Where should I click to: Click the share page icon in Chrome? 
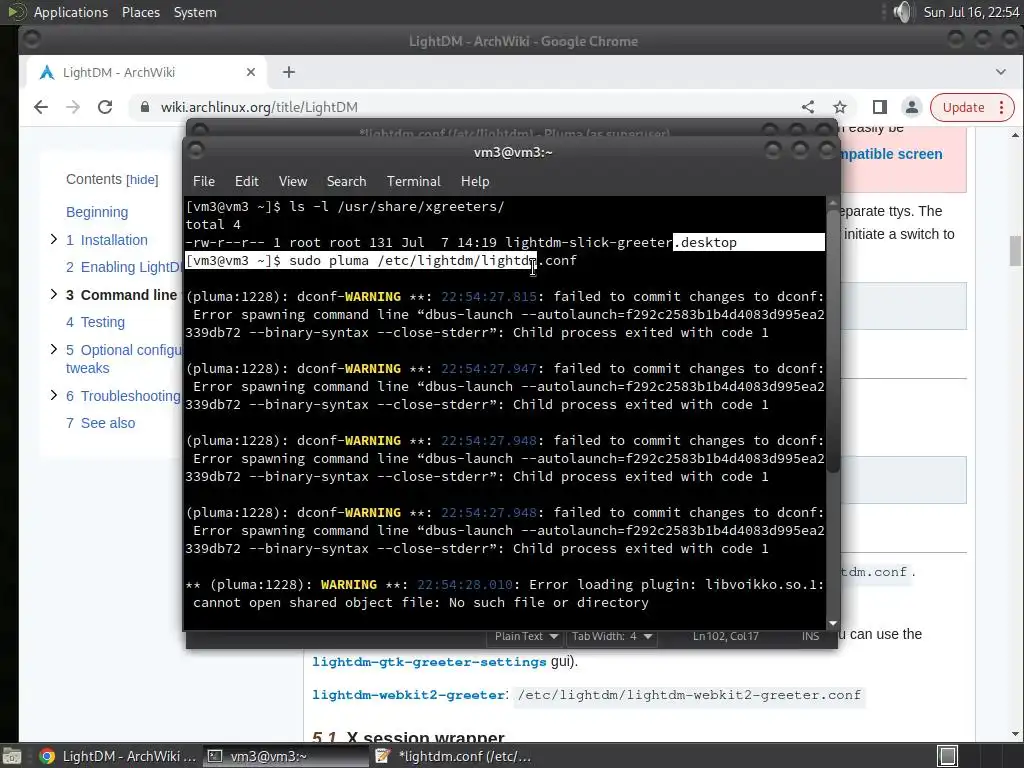(x=808, y=107)
